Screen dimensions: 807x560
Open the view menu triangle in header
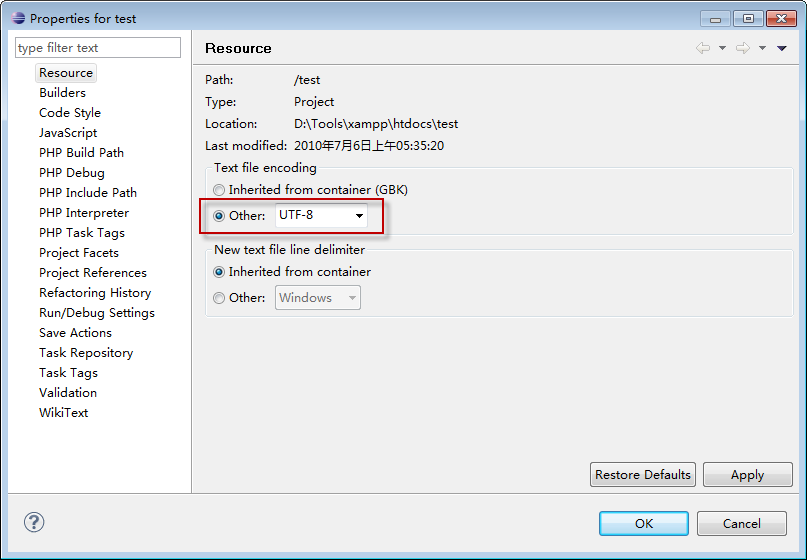(x=782, y=48)
